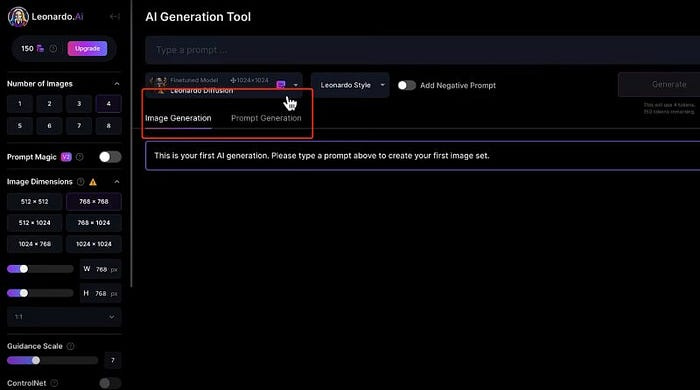
Task: Set number of images to 5
Action: tap(20, 126)
